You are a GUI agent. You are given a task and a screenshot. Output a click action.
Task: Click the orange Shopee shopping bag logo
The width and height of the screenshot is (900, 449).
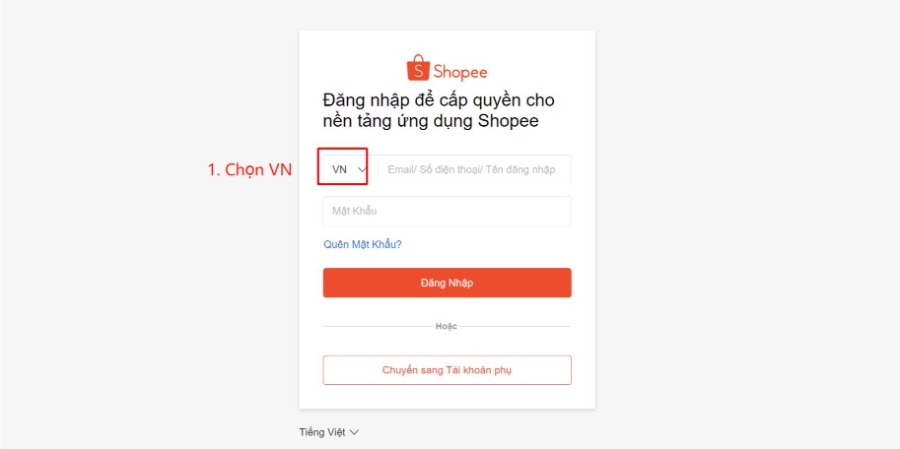(418, 68)
